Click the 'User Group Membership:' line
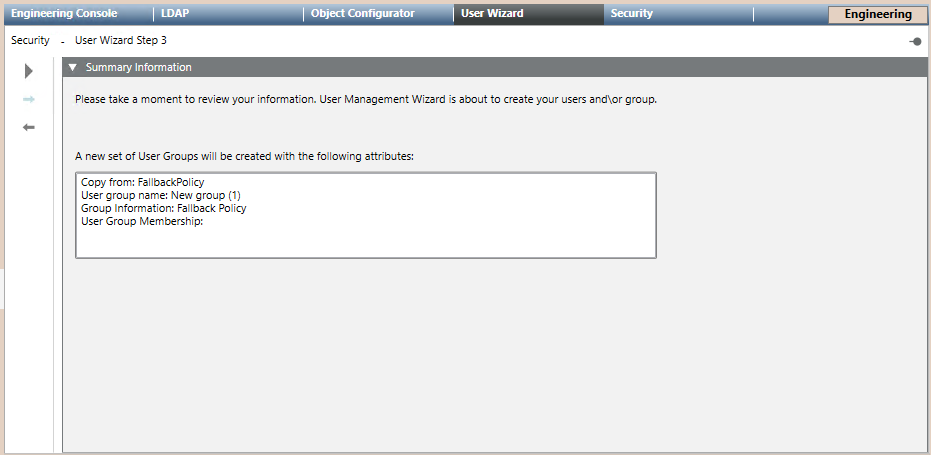Image resolution: width=931 pixels, height=455 pixels. 142,222
